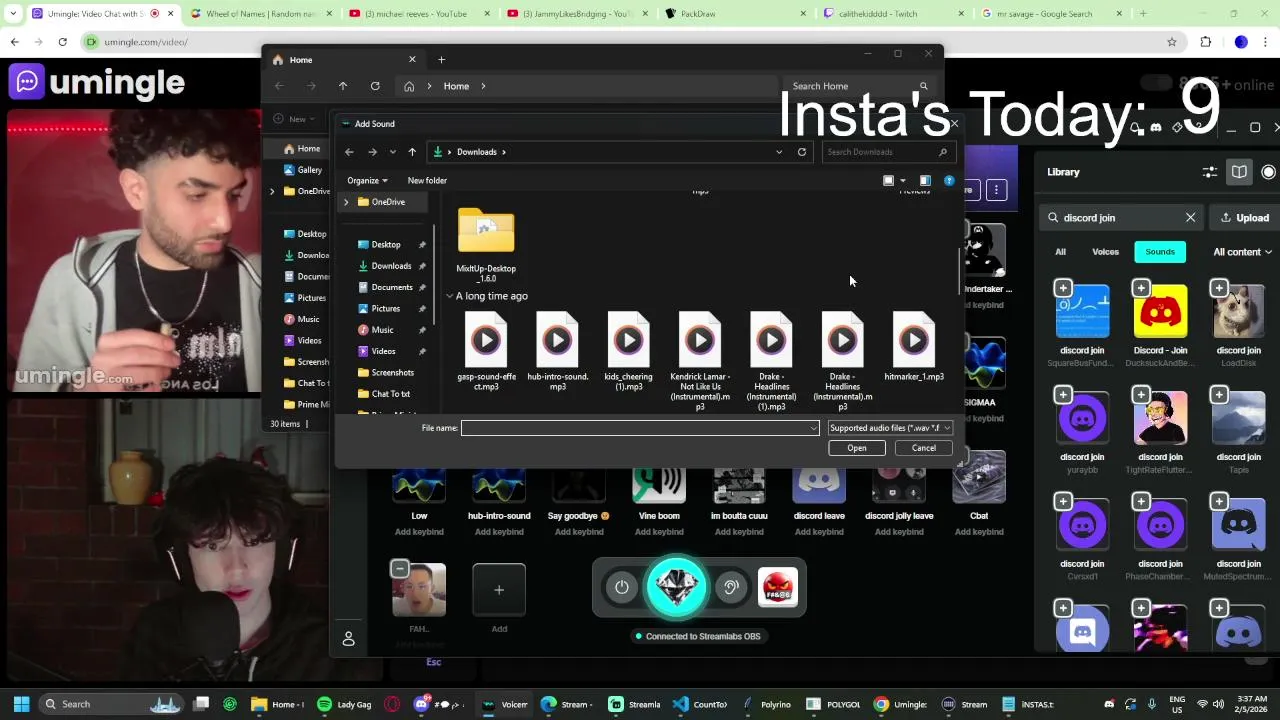Open the Windows Start menu

[21, 704]
